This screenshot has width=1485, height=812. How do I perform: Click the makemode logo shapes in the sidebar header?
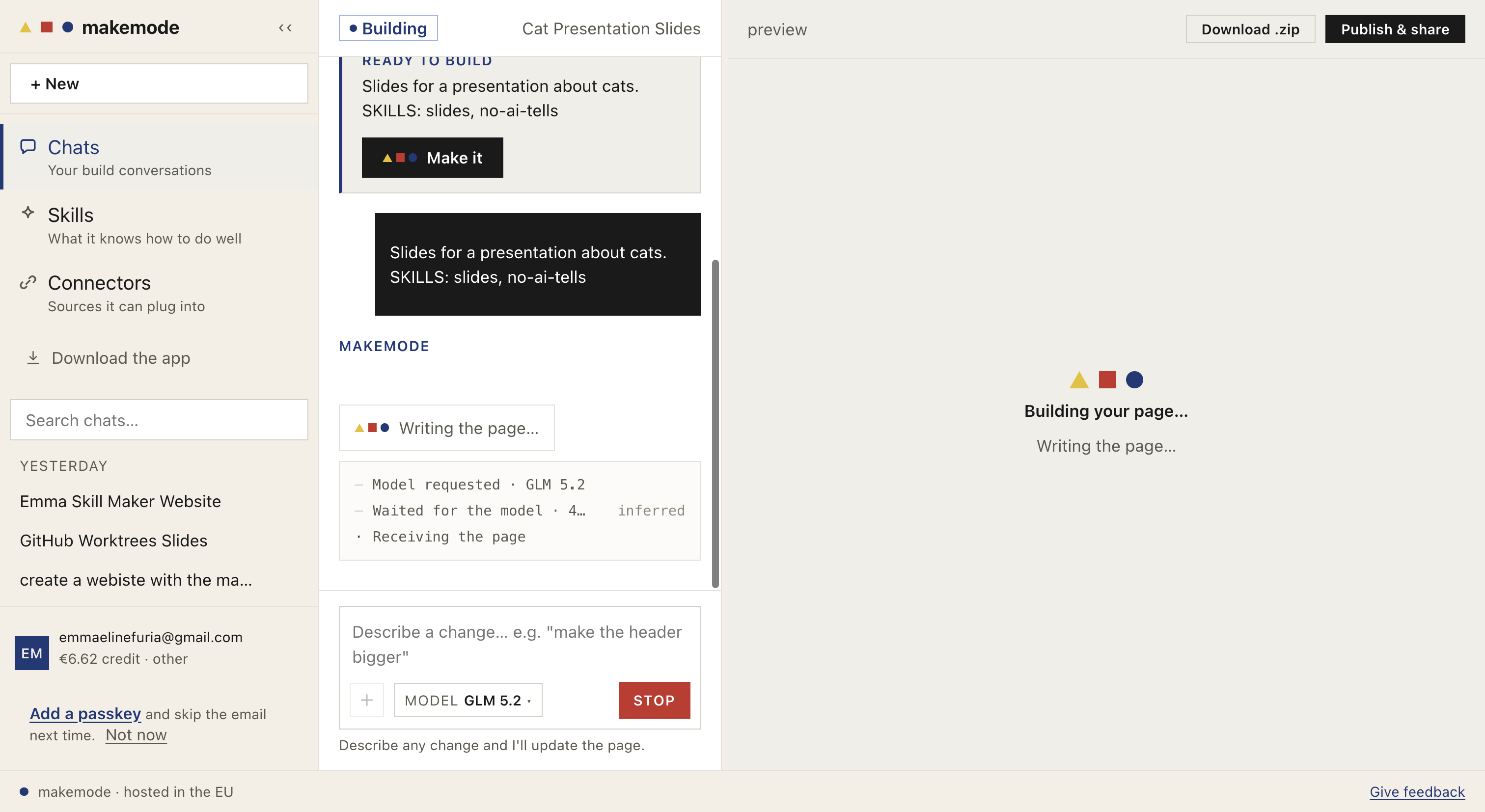(x=47, y=27)
